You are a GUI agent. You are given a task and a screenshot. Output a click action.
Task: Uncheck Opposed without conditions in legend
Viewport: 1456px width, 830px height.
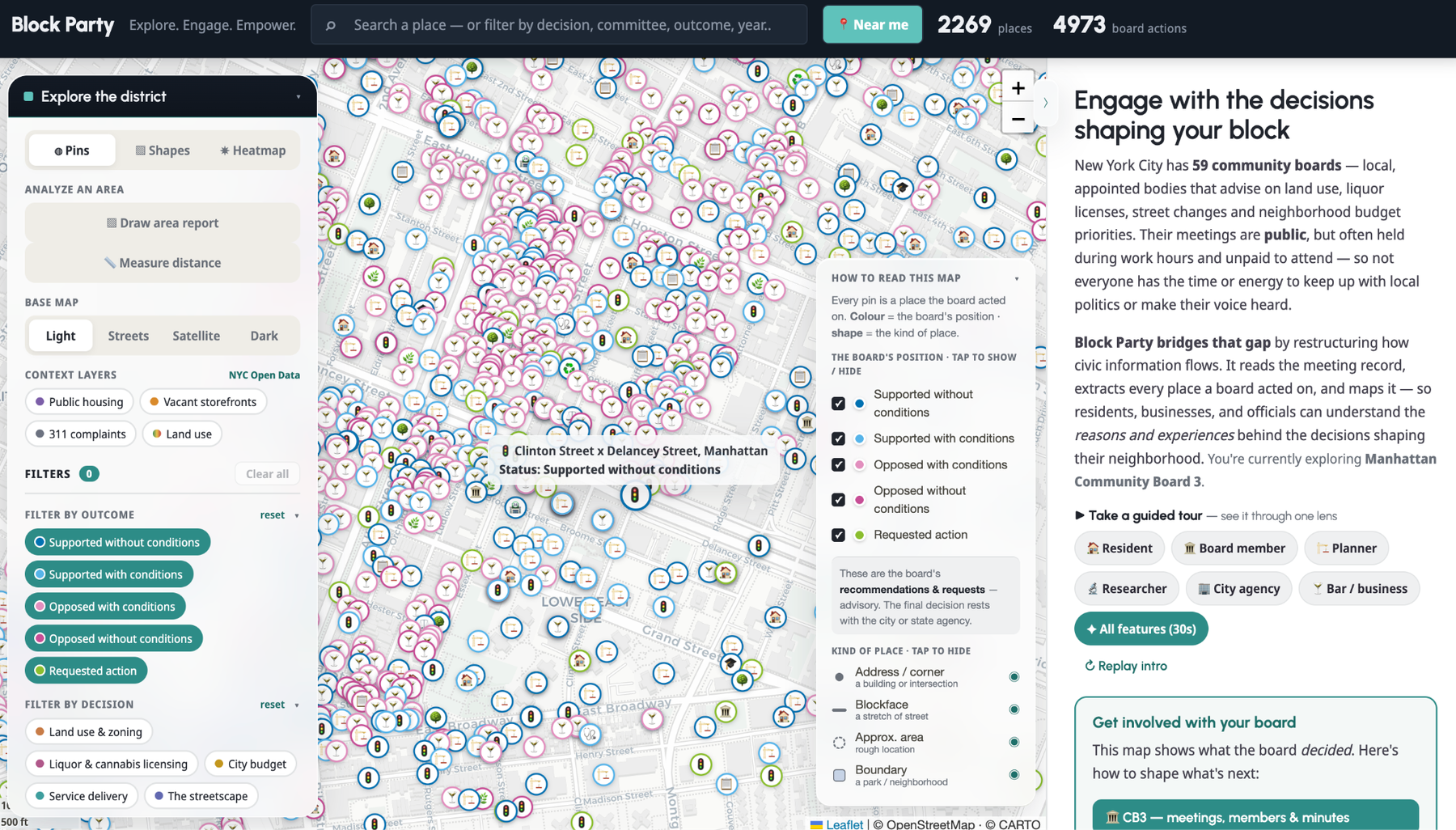[838, 500]
